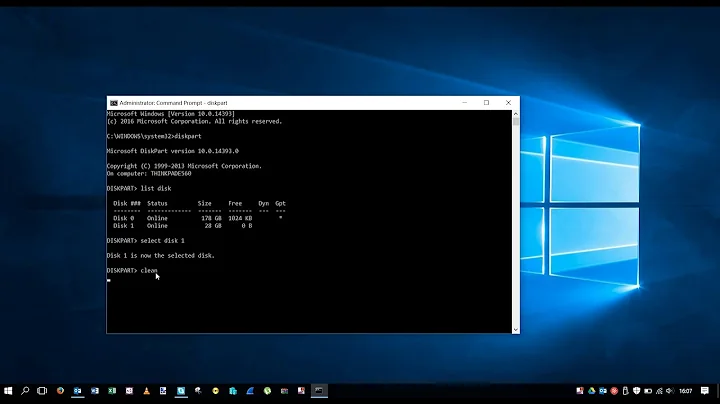Open the Windows Start menu
720x404 pixels.
(8, 391)
